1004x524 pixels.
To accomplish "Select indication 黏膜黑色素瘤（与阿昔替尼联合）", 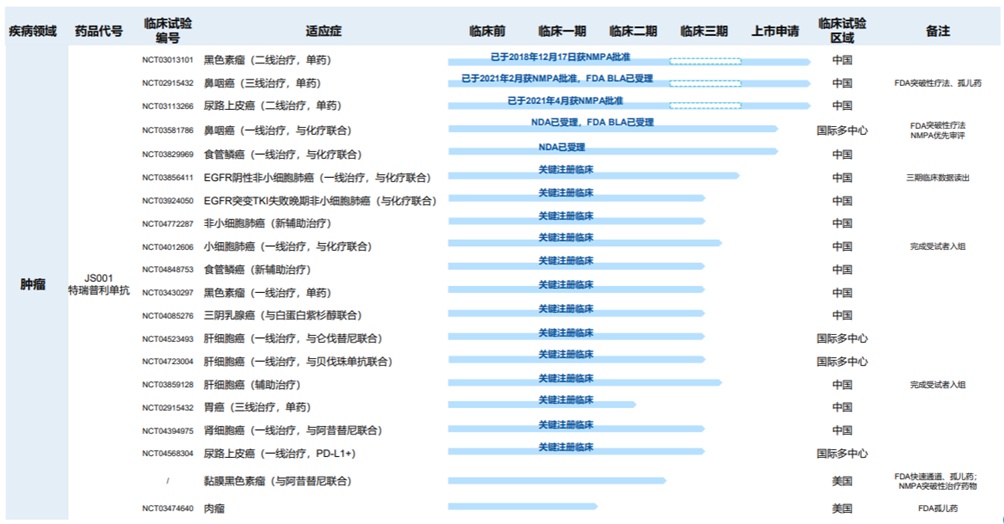I will coord(278,481).
